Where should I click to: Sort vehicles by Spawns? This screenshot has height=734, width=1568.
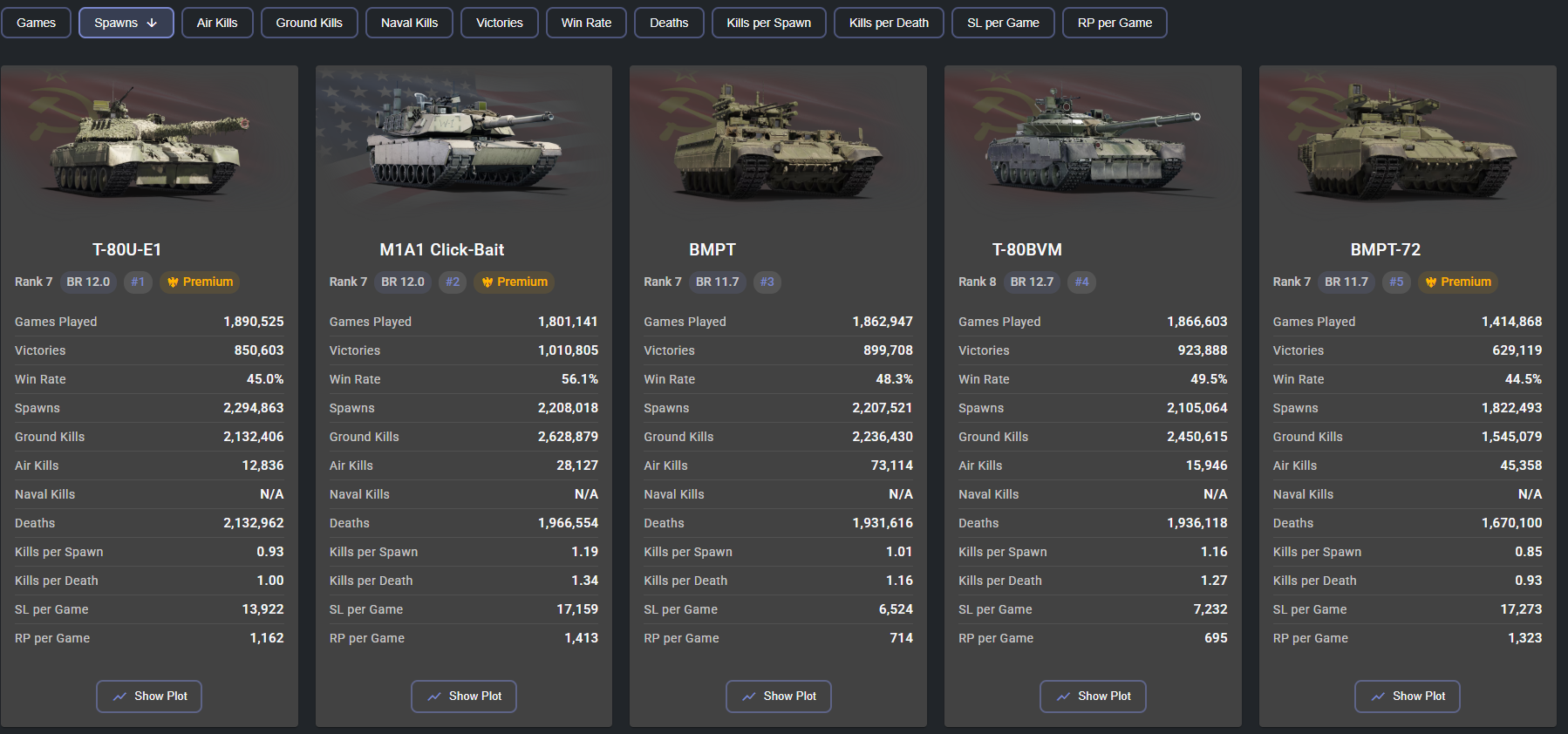click(x=126, y=23)
